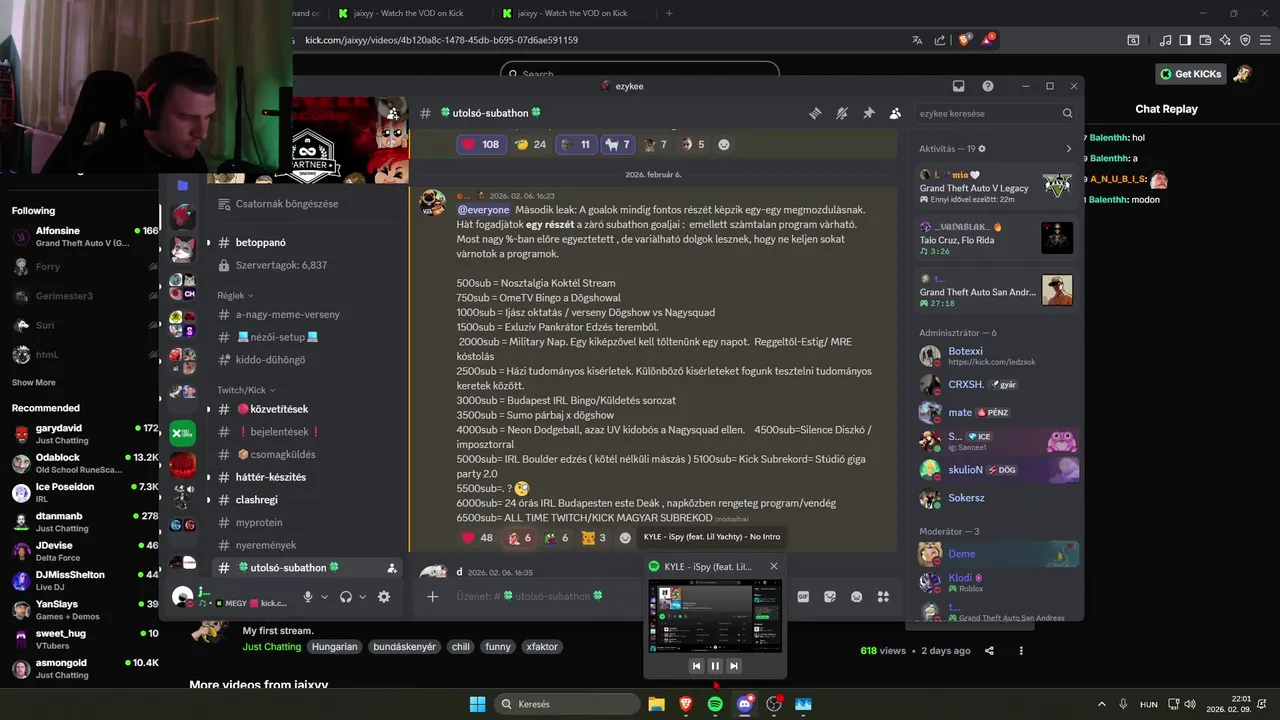Viewport: 1280px width, 720px height.
Task: Open the Discord threads icon in channel header
Action: pyautogui.click(x=815, y=113)
